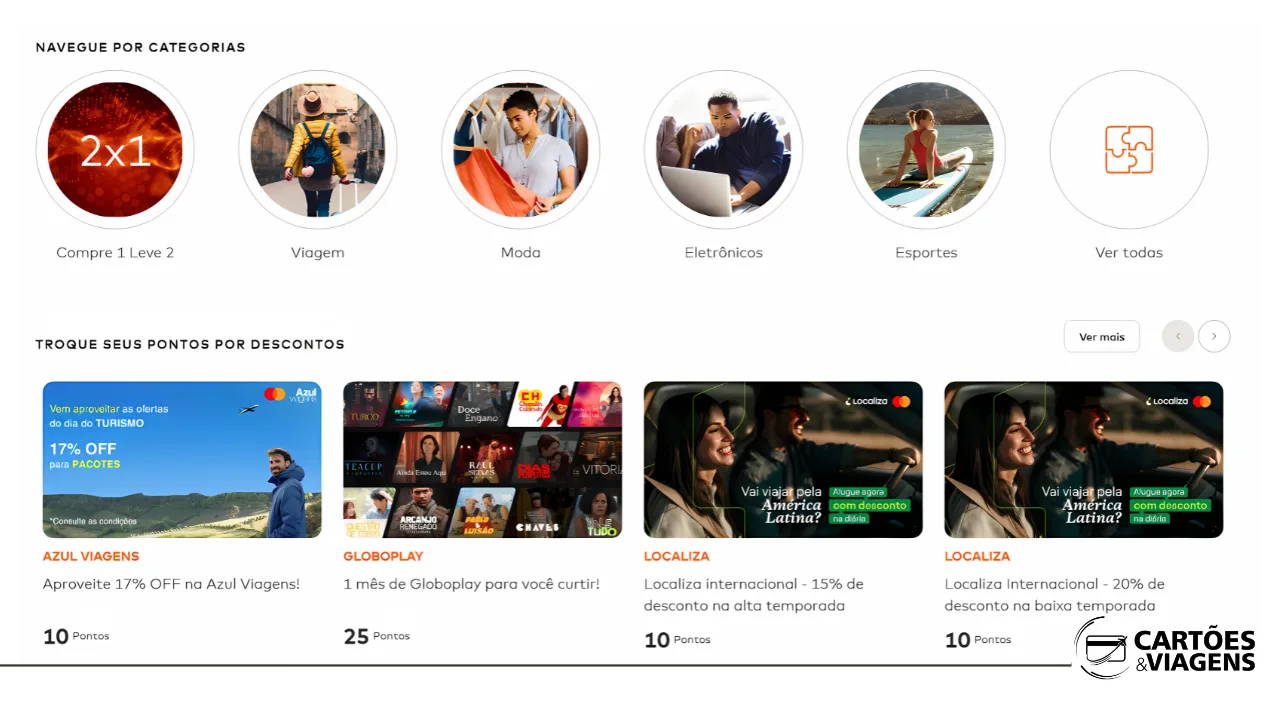Open the Azul Viagens 17% OFF banner
This screenshot has height=720, width=1280.
click(x=182, y=460)
